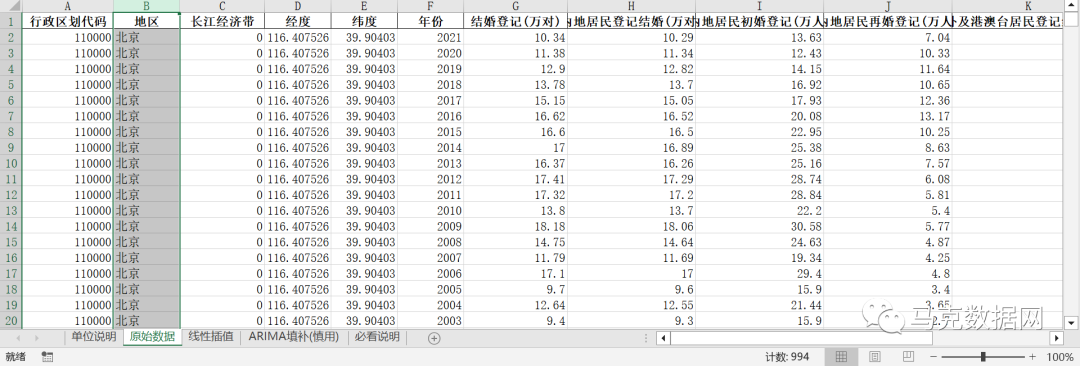Click the cell with value 13.17
Image resolution: width=1080 pixels, height=366 pixels.
coord(888,116)
